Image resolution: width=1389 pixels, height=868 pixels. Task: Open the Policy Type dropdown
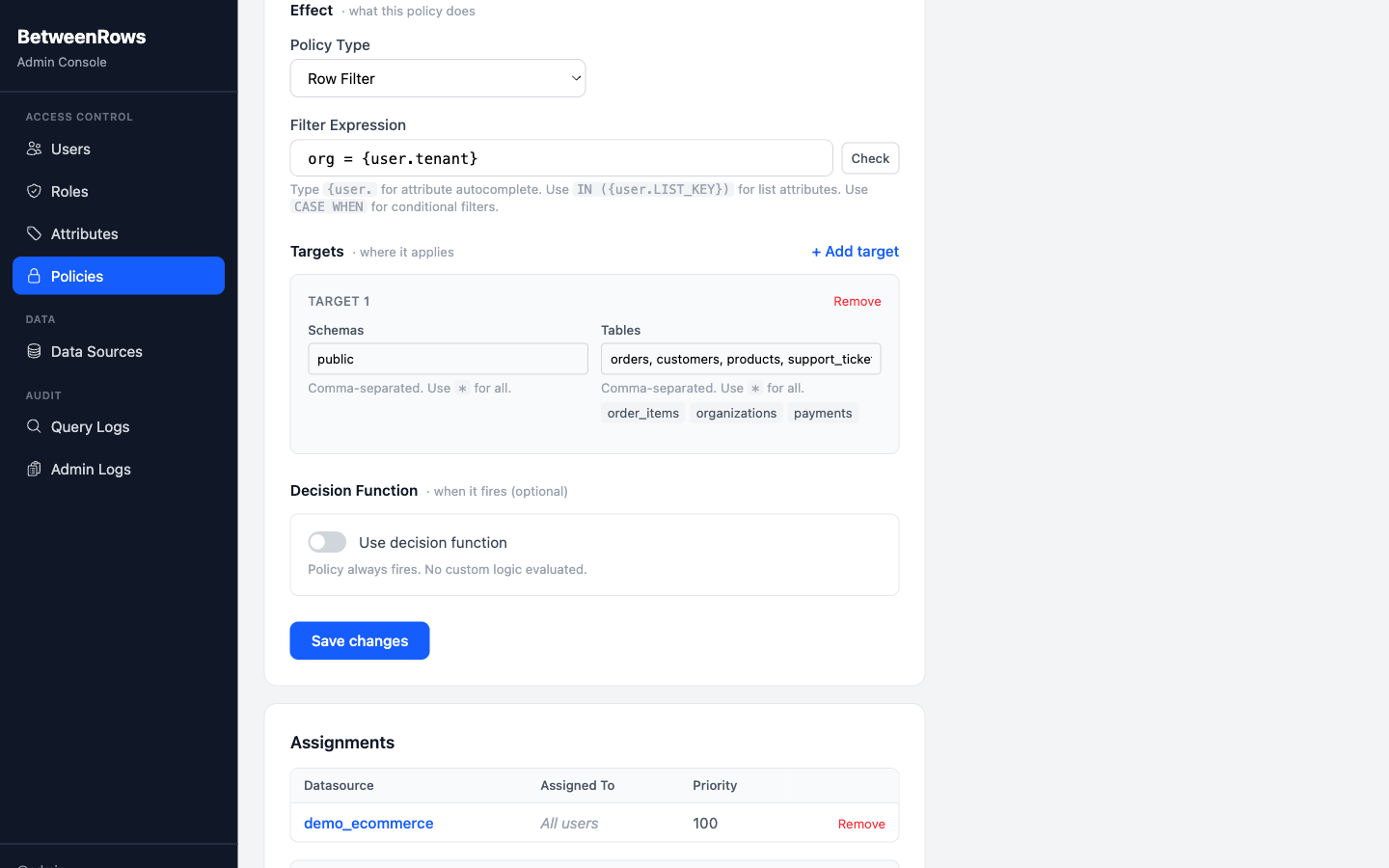pyautogui.click(x=437, y=78)
